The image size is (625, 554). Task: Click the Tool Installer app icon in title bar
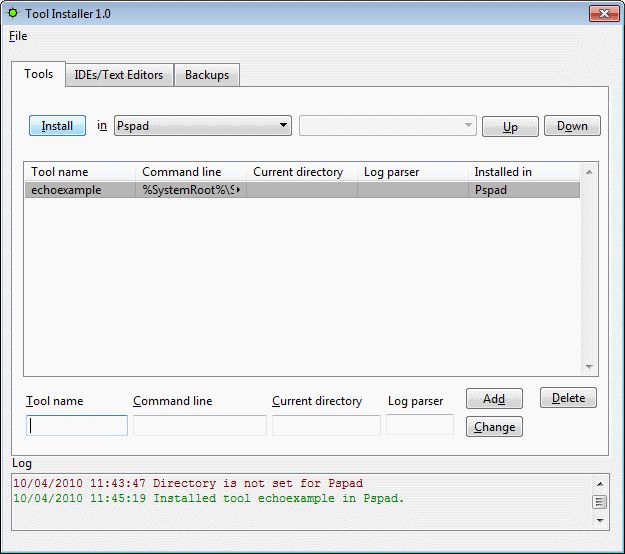coord(13,13)
